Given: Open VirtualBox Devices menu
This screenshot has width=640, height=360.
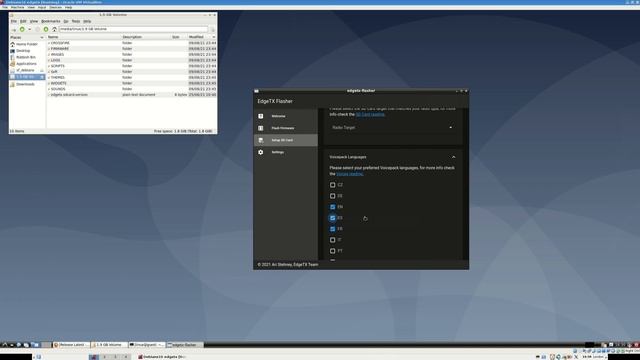Looking at the screenshot, I should [x=56, y=7].
